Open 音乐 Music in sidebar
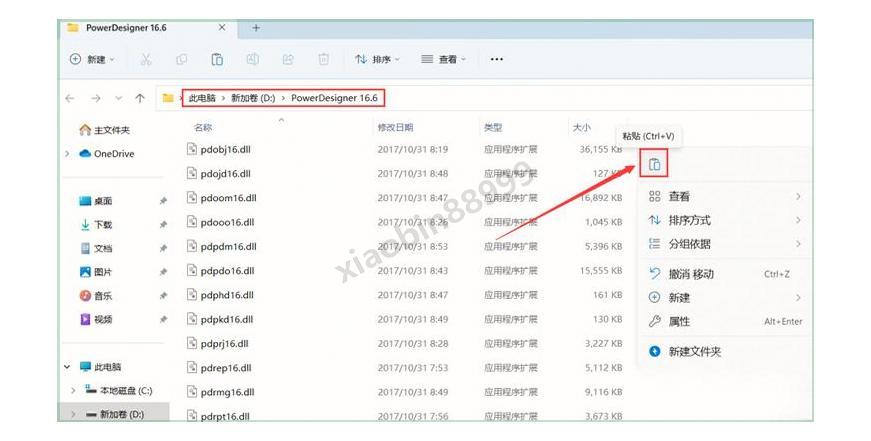The width and height of the screenshot is (871, 441). 96,296
